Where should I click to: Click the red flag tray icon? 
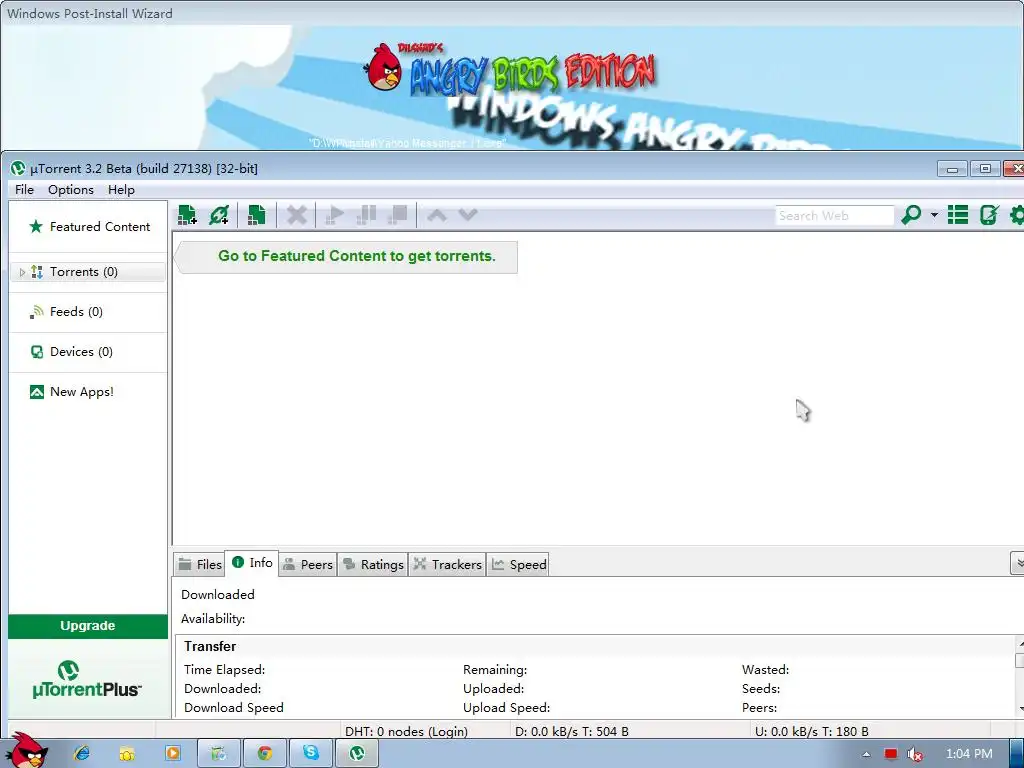891,754
